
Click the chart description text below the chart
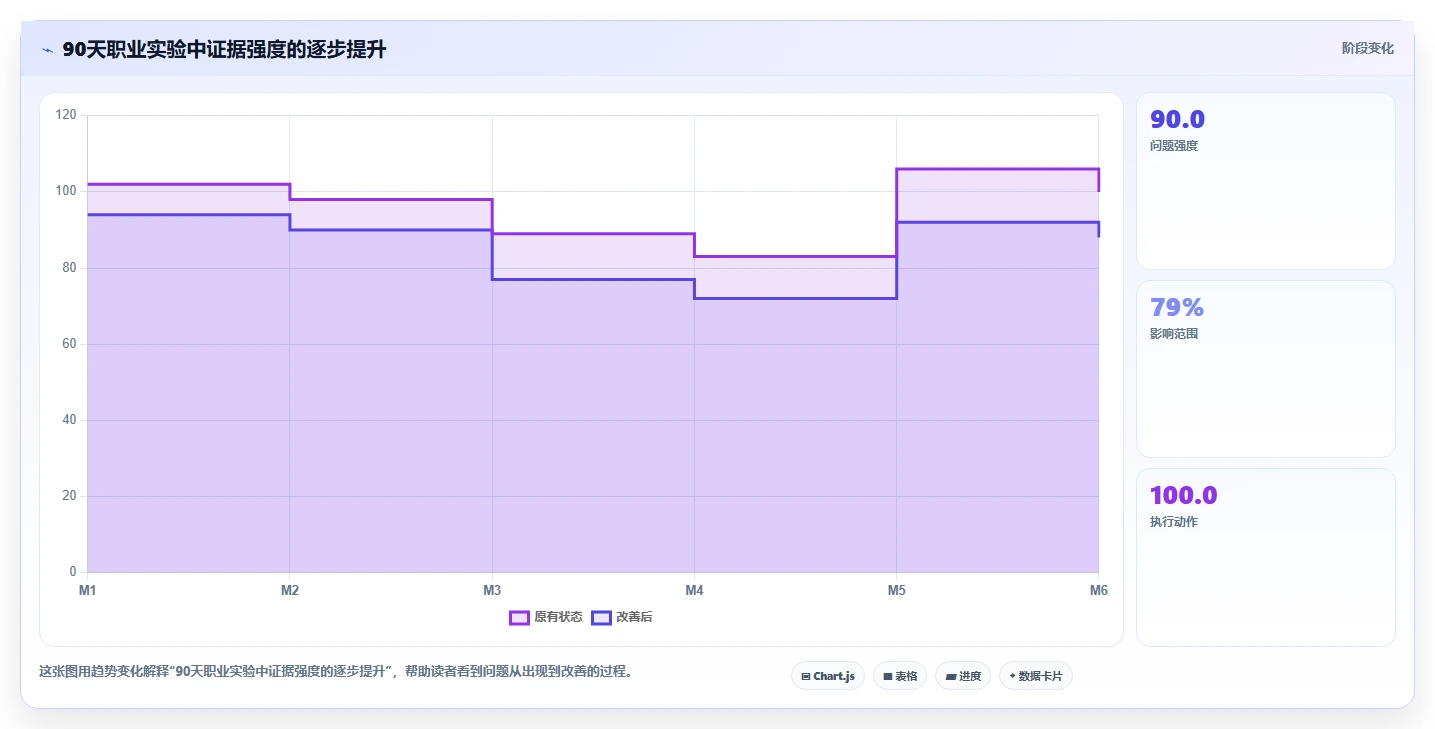(x=336, y=671)
